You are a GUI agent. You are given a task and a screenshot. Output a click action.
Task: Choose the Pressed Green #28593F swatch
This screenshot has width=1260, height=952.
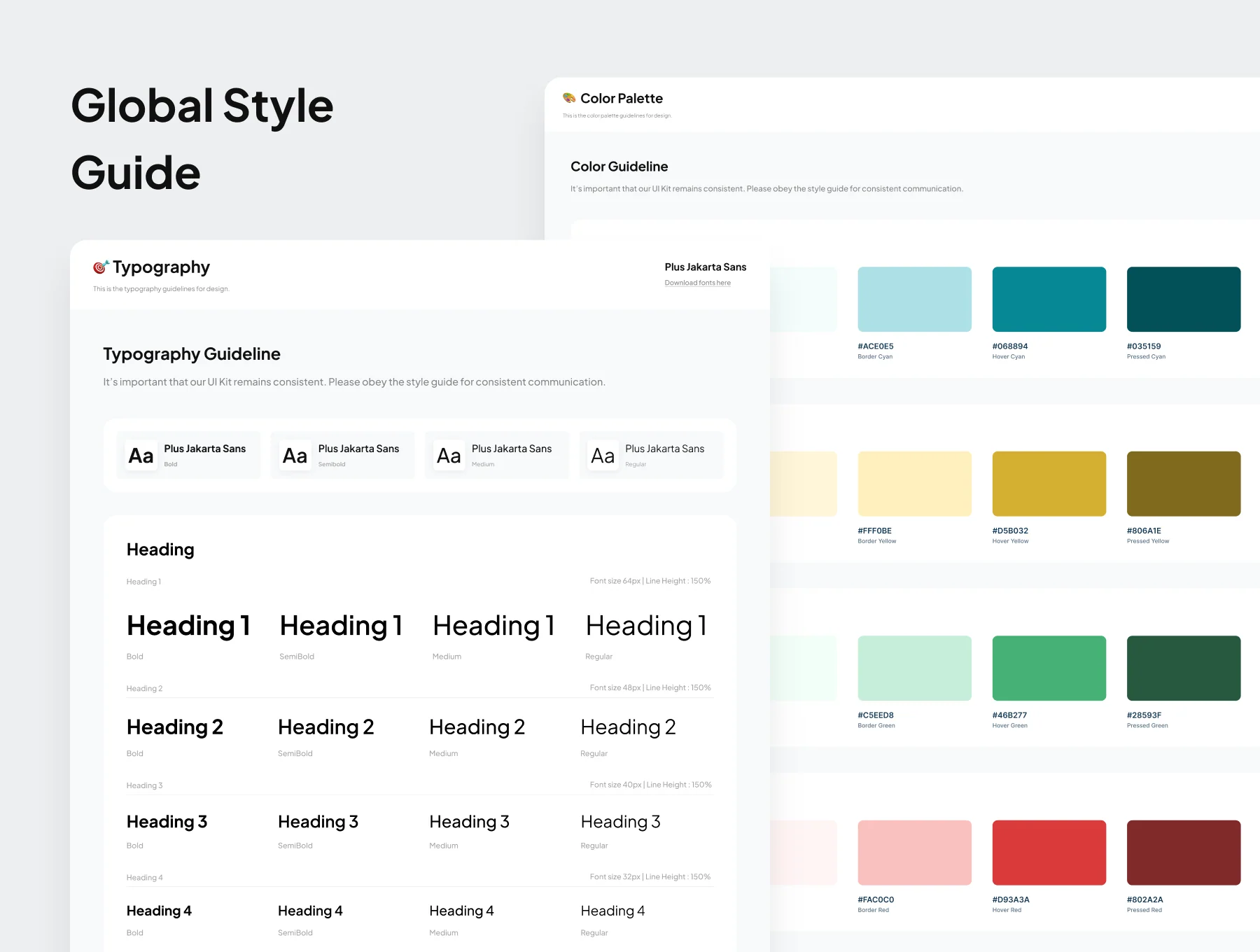point(1183,668)
